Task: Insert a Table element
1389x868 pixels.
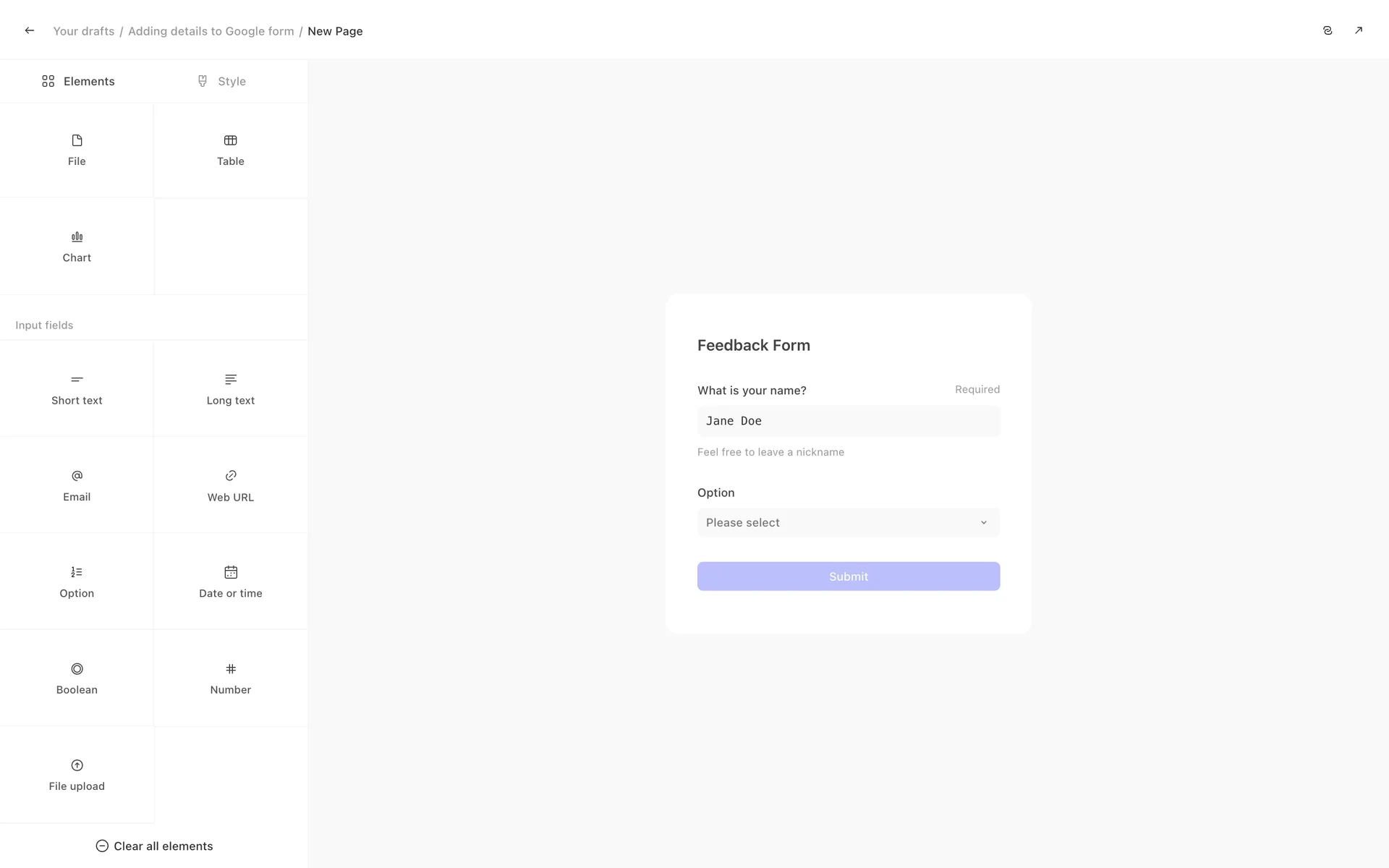Action: (230, 150)
